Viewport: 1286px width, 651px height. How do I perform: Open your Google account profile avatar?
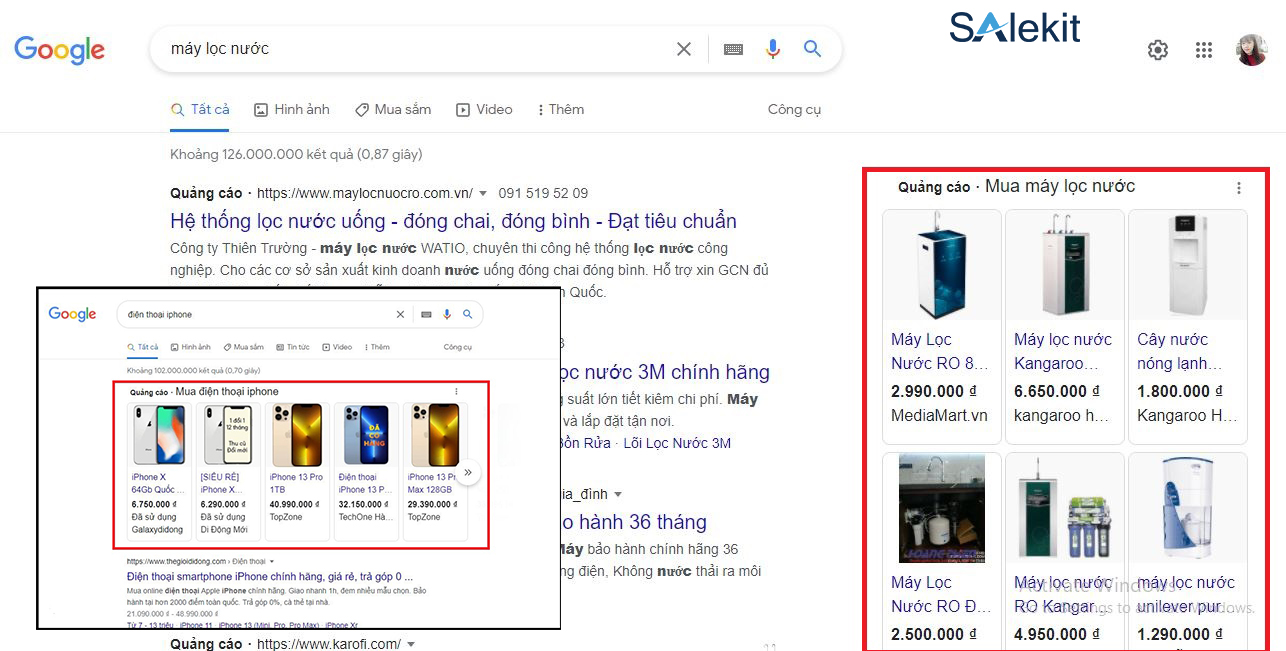point(1251,48)
